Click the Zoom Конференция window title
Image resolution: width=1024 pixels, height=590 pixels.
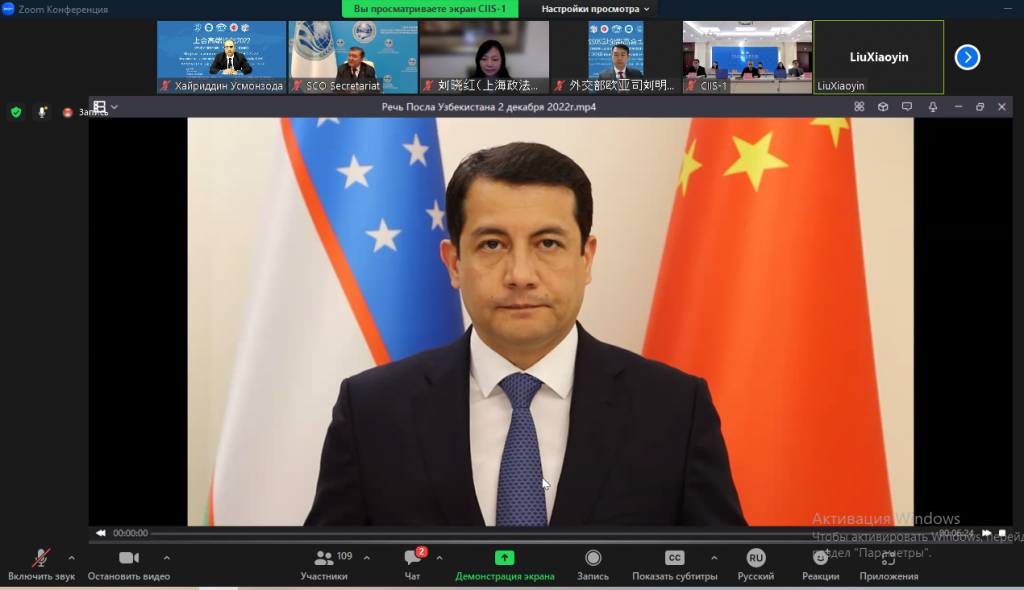(x=63, y=9)
